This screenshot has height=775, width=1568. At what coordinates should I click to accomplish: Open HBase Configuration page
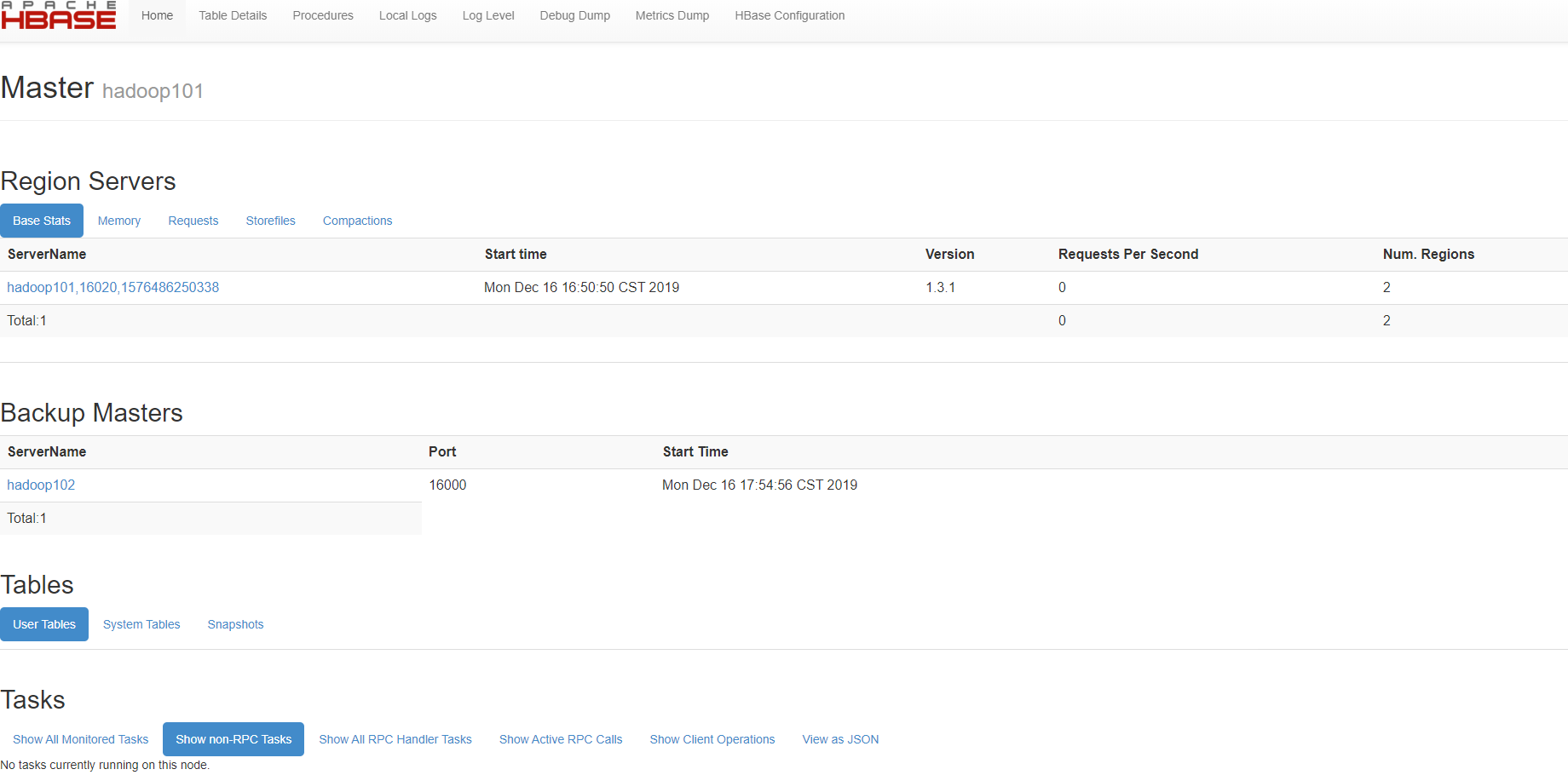click(790, 15)
